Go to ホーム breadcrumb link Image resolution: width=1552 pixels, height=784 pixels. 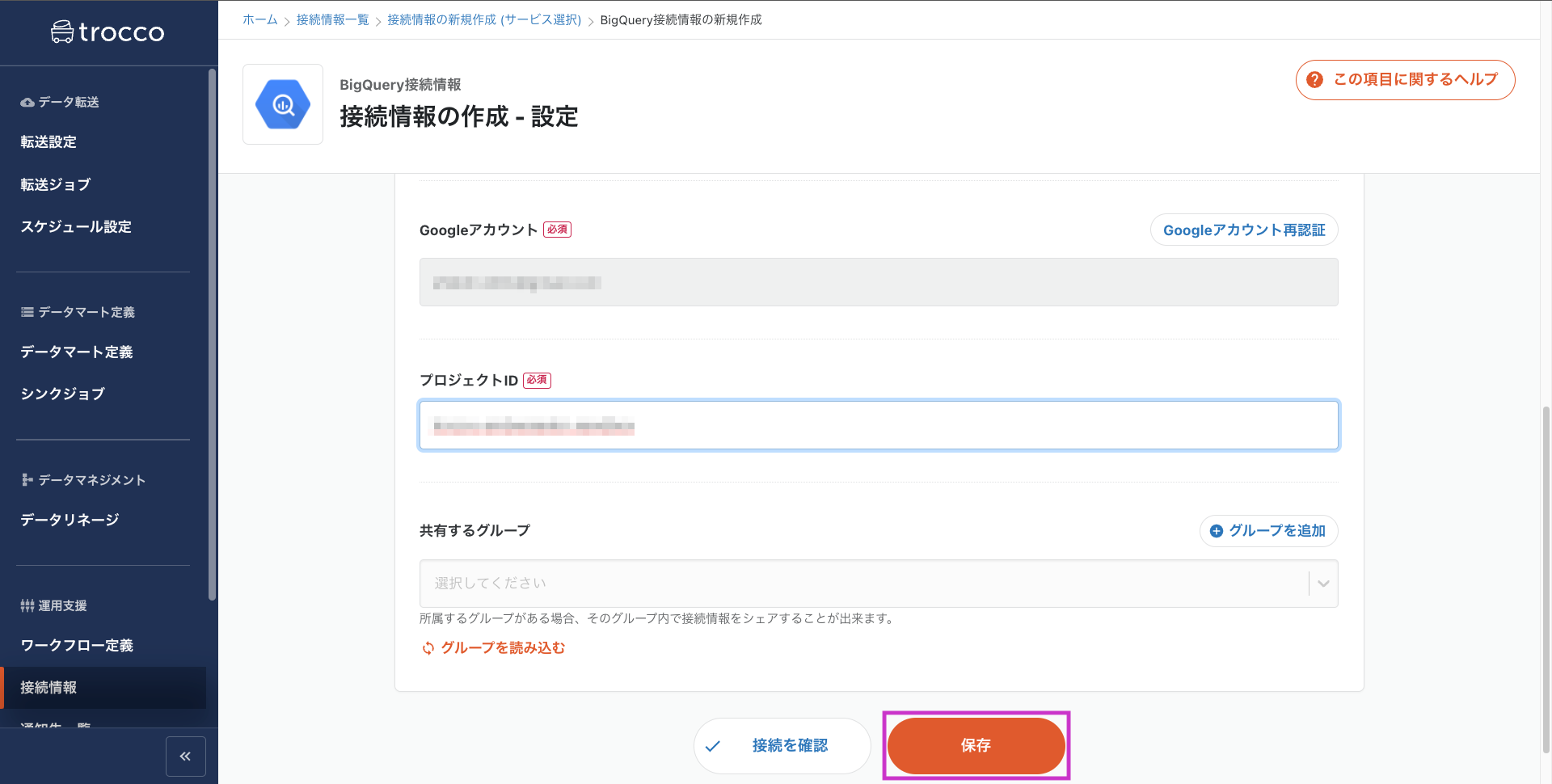(x=260, y=19)
